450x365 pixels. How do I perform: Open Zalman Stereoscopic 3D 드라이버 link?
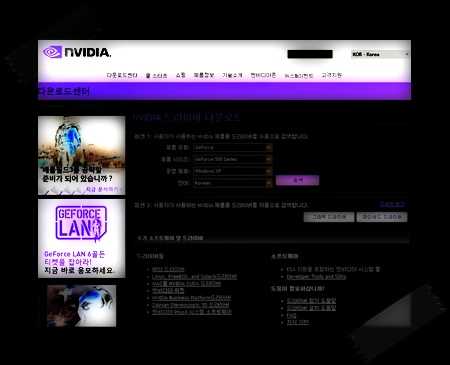tap(191, 305)
